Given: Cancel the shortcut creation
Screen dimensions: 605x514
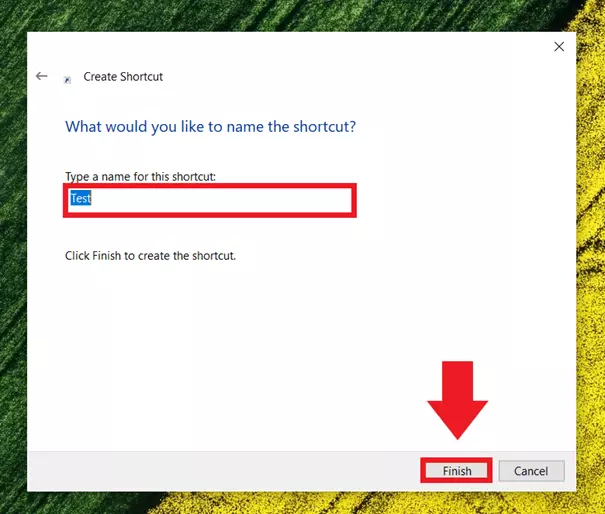Looking at the screenshot, I should point(531,471).
